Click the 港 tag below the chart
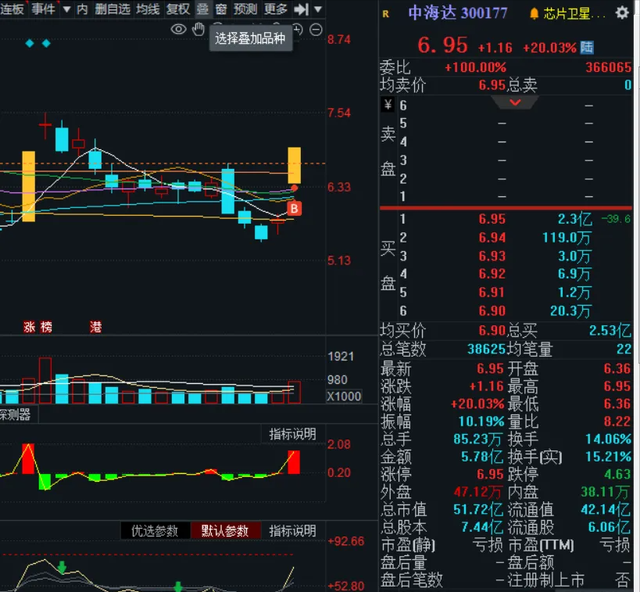Image resolution: width=640 pixels, height=592 pixels. pyautogui.click(x=96, y=327)
